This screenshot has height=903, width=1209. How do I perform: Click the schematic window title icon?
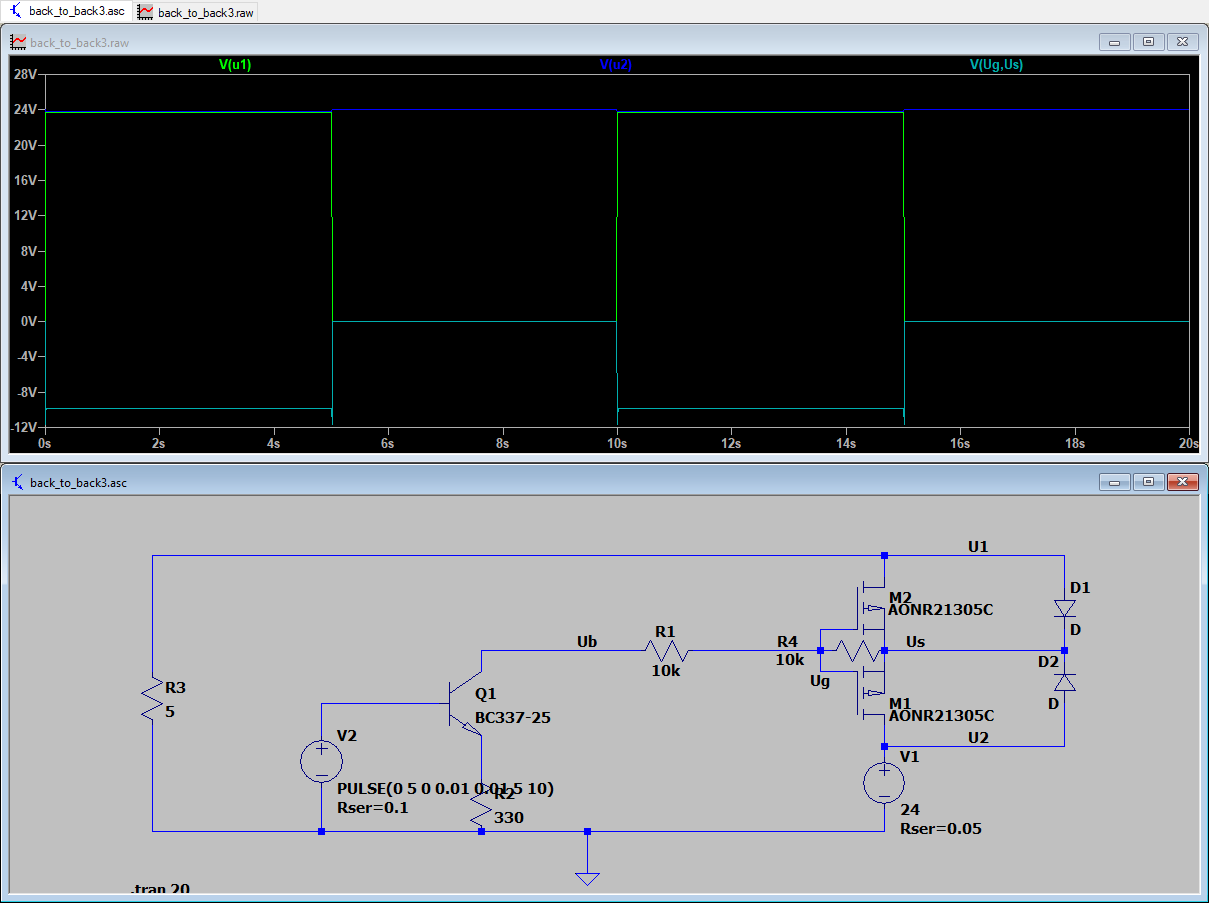pyautogui.click(x=18, y=482)
